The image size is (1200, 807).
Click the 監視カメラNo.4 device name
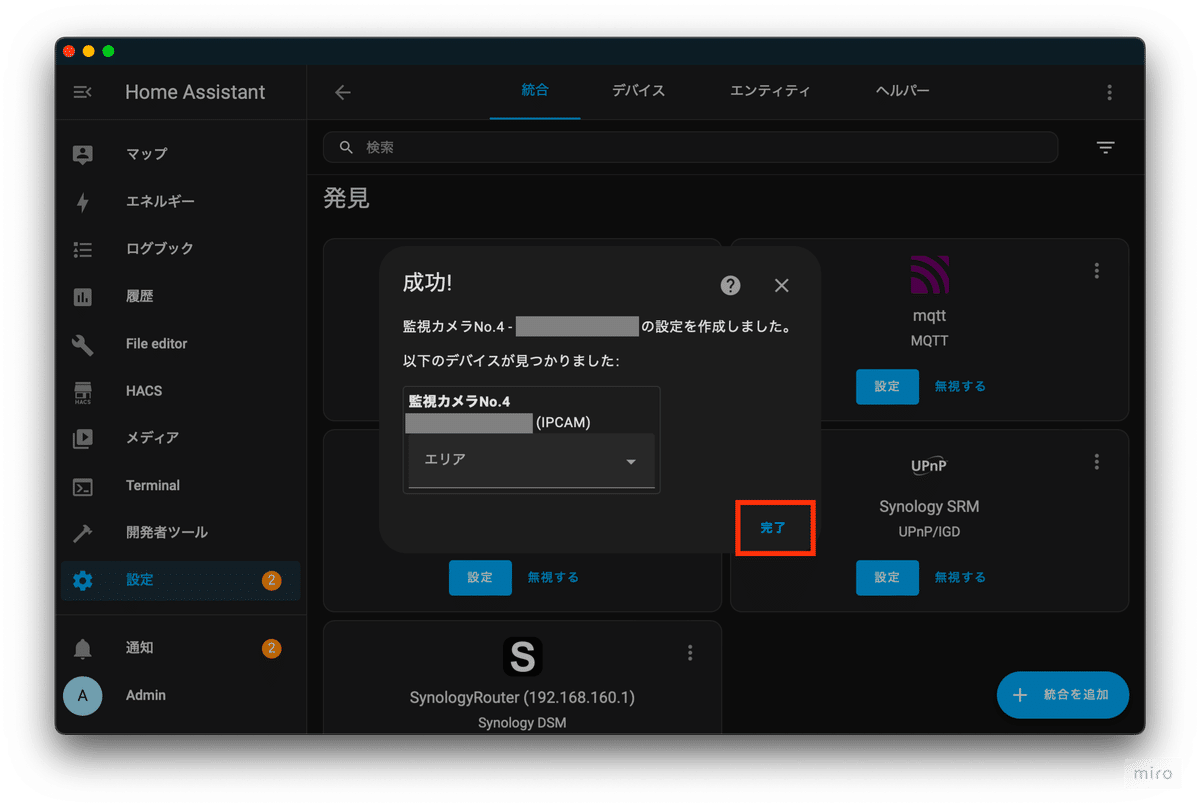coord(459,401)
